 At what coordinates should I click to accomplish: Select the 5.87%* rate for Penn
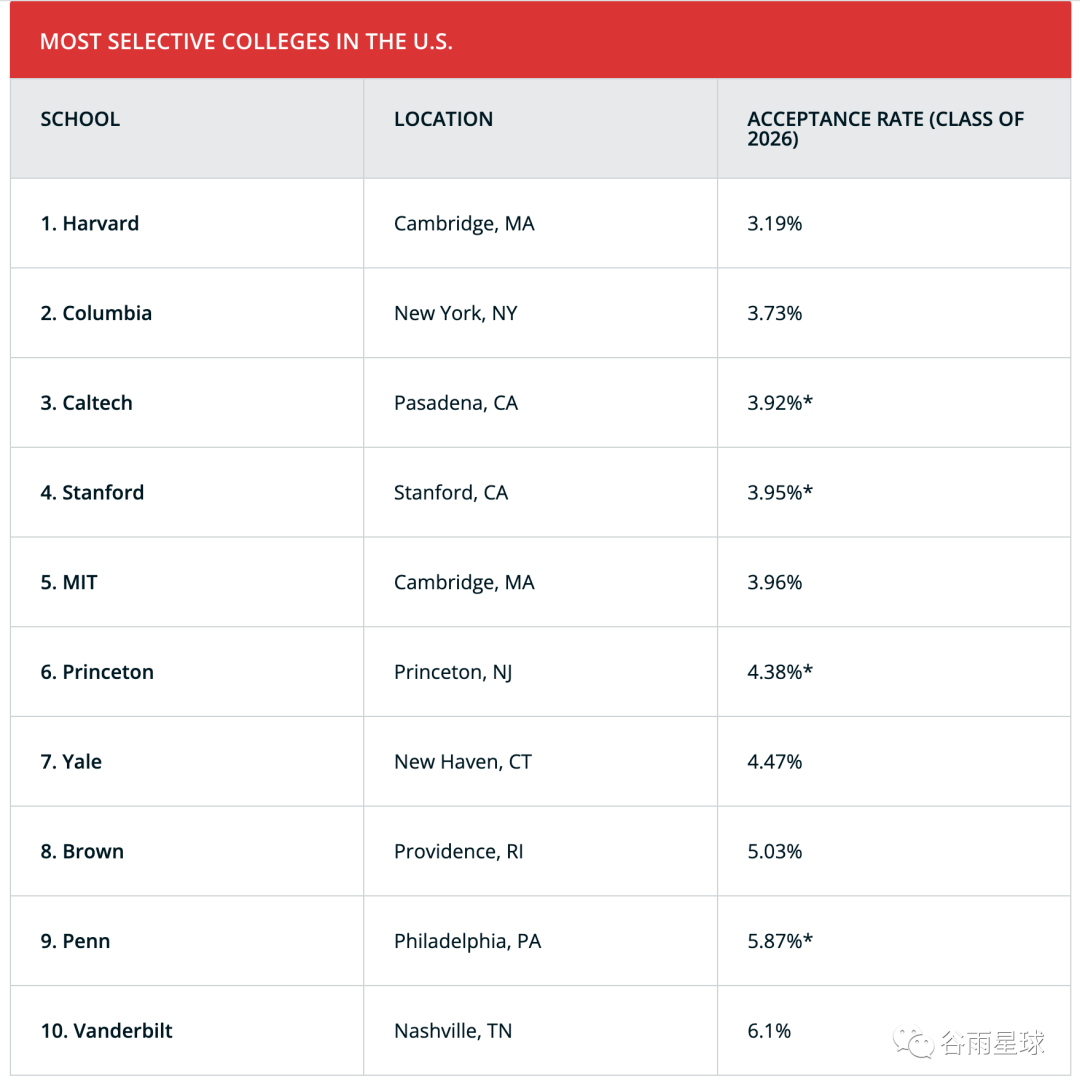point(780,941)
